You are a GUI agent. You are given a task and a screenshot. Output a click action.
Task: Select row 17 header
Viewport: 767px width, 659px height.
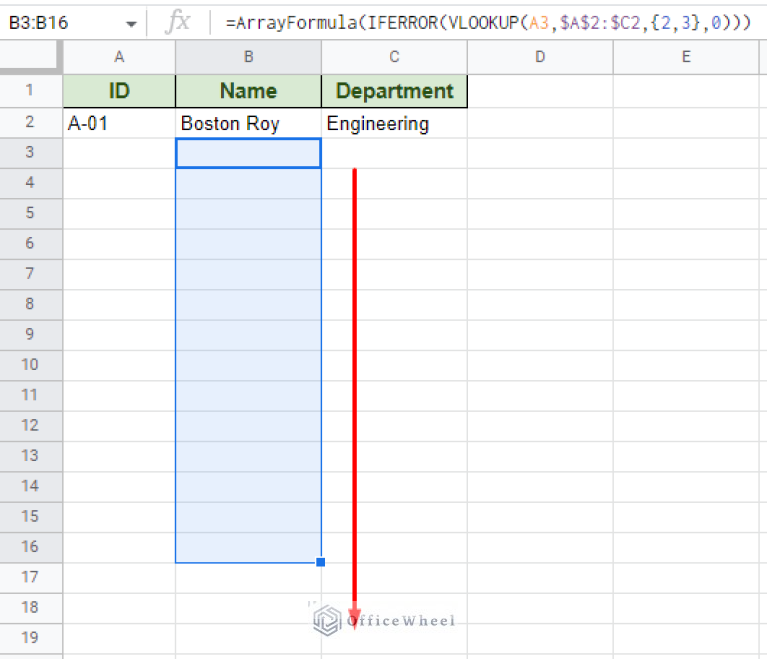point(31,577)
